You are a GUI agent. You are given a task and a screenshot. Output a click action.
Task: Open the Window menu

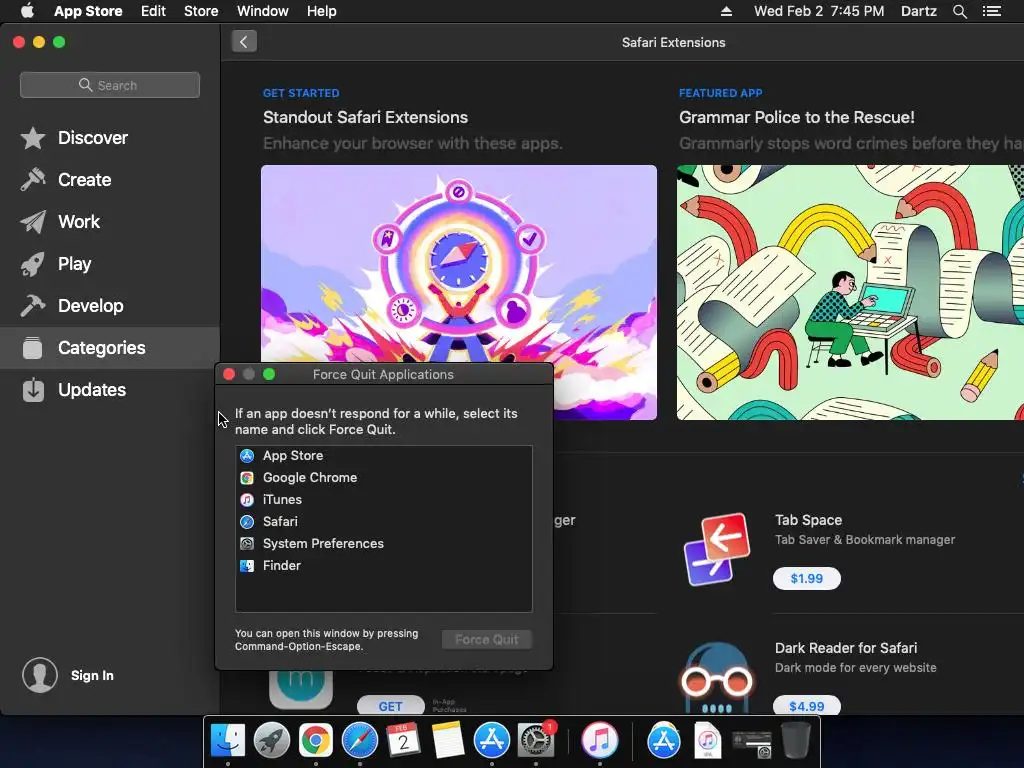pos(263,11)
